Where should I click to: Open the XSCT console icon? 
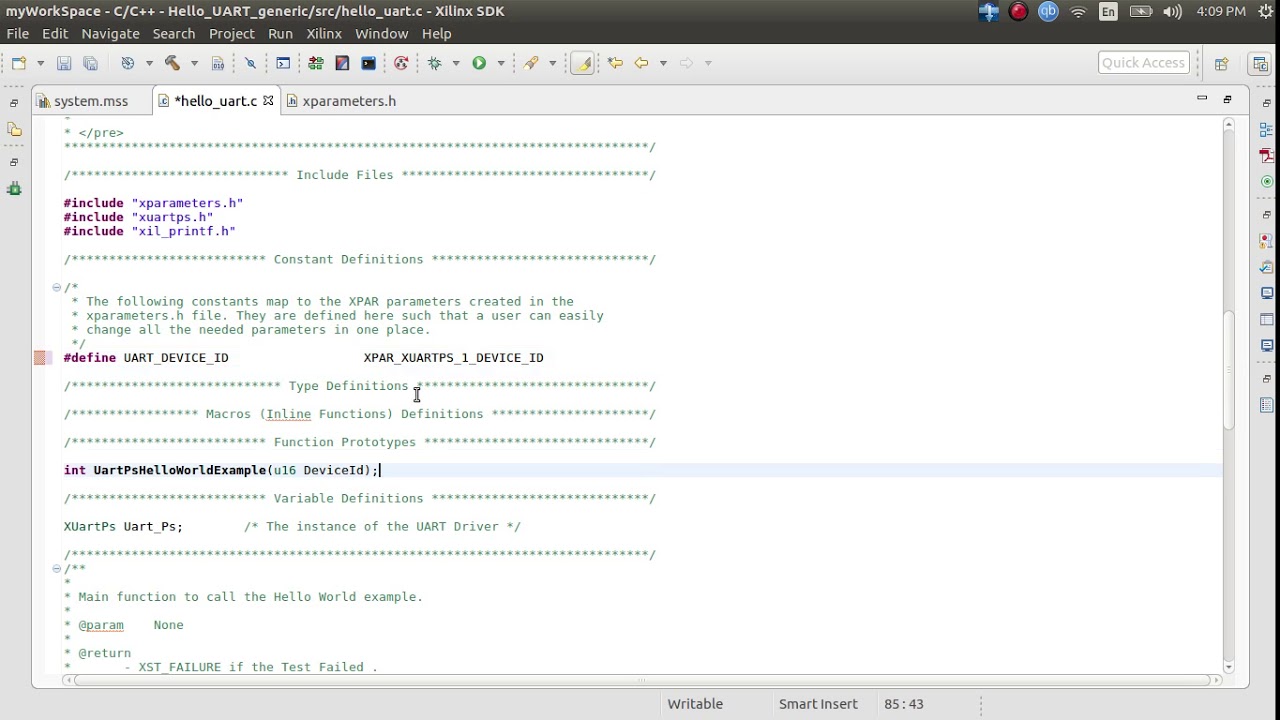click(x=368, y=63)
